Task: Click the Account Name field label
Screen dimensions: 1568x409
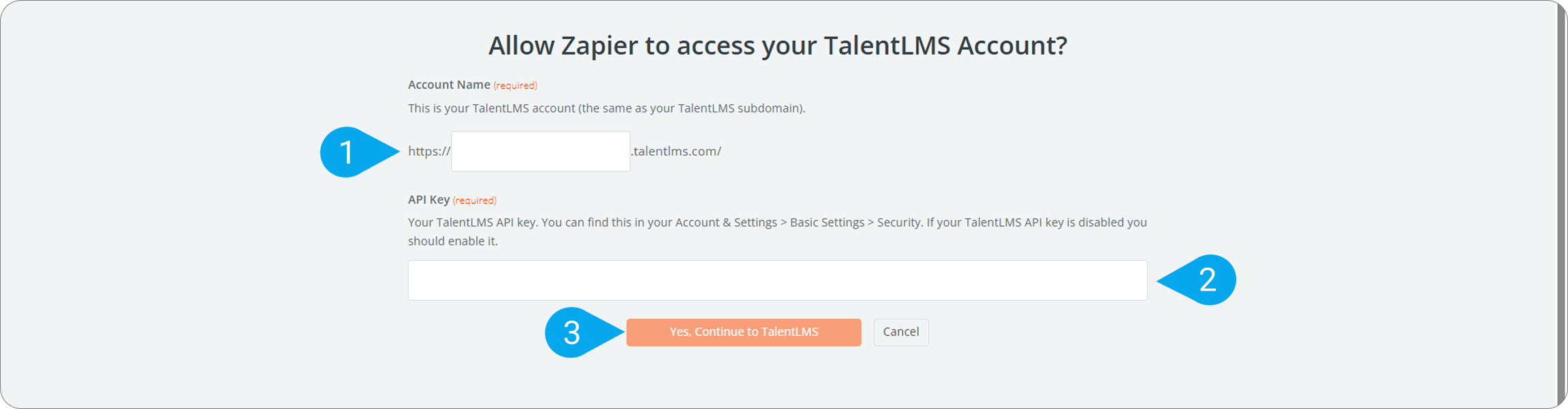Action: 449,84
